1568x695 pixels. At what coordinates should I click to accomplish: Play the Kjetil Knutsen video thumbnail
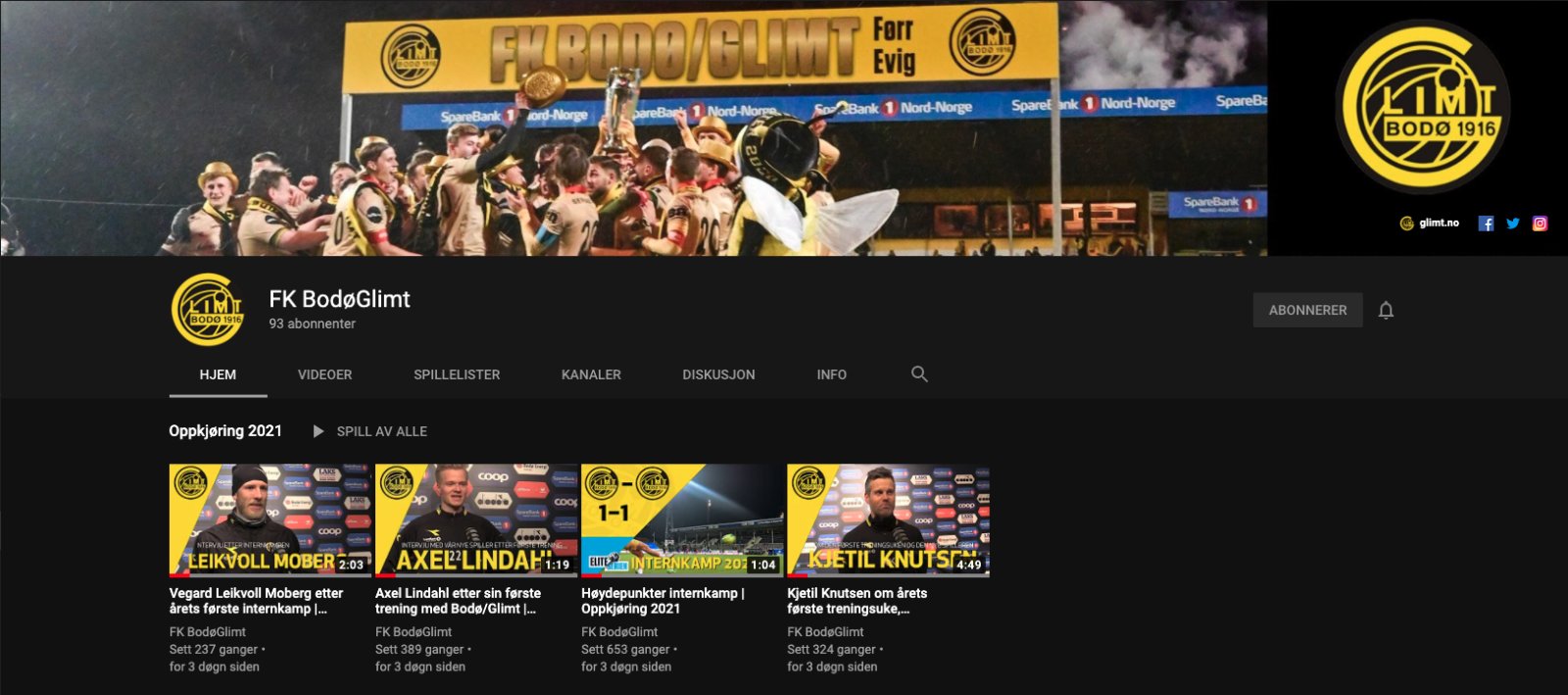pos(888,521)
